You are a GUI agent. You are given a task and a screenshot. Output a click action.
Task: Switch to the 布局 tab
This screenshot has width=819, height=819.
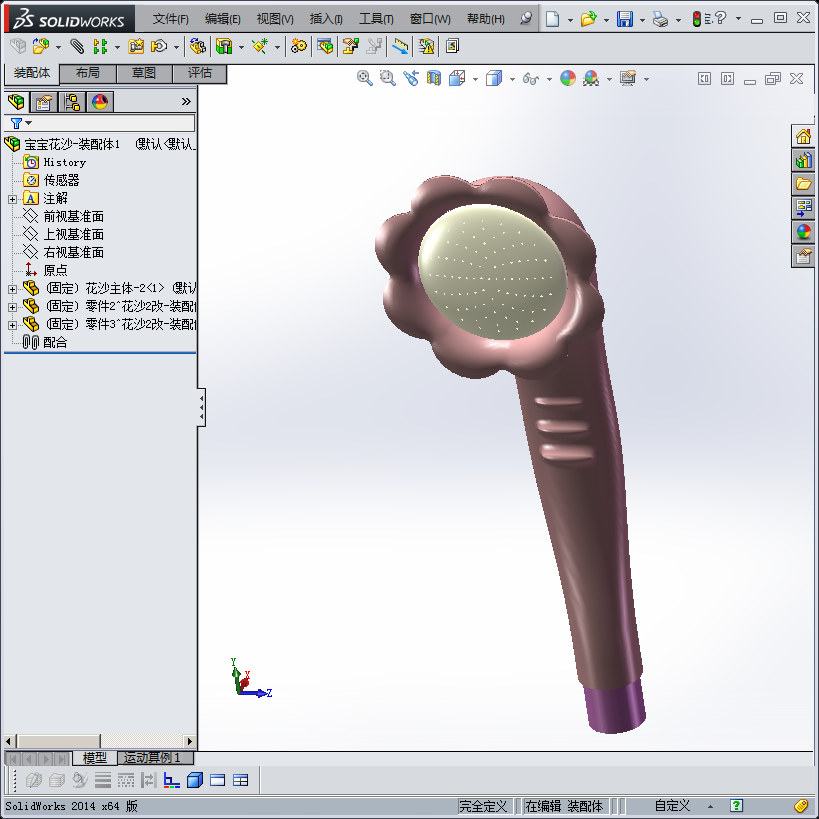(88, 73)
